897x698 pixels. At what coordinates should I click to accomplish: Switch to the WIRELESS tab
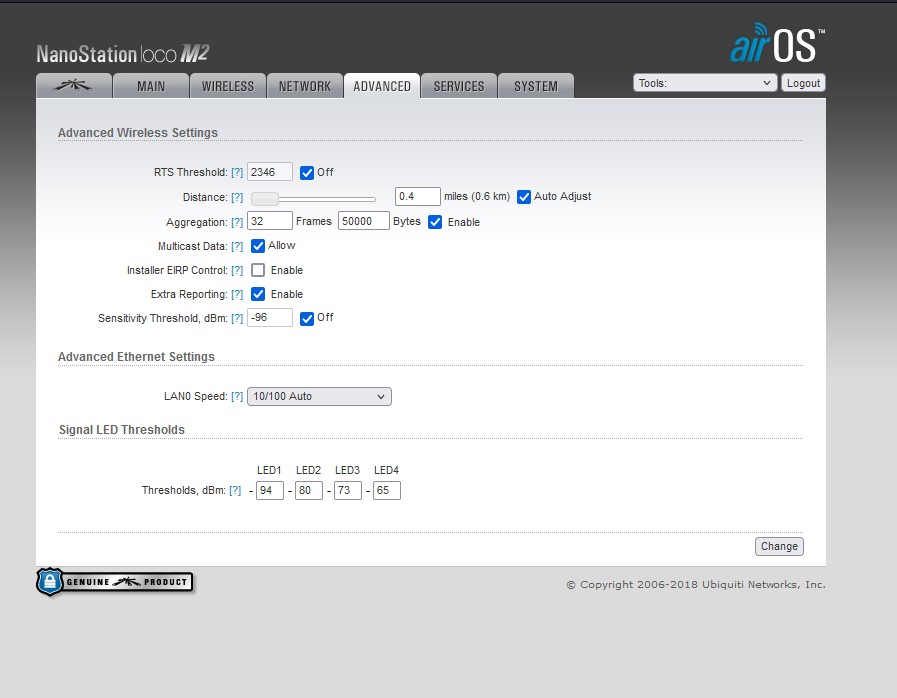(x=228, y=86)
